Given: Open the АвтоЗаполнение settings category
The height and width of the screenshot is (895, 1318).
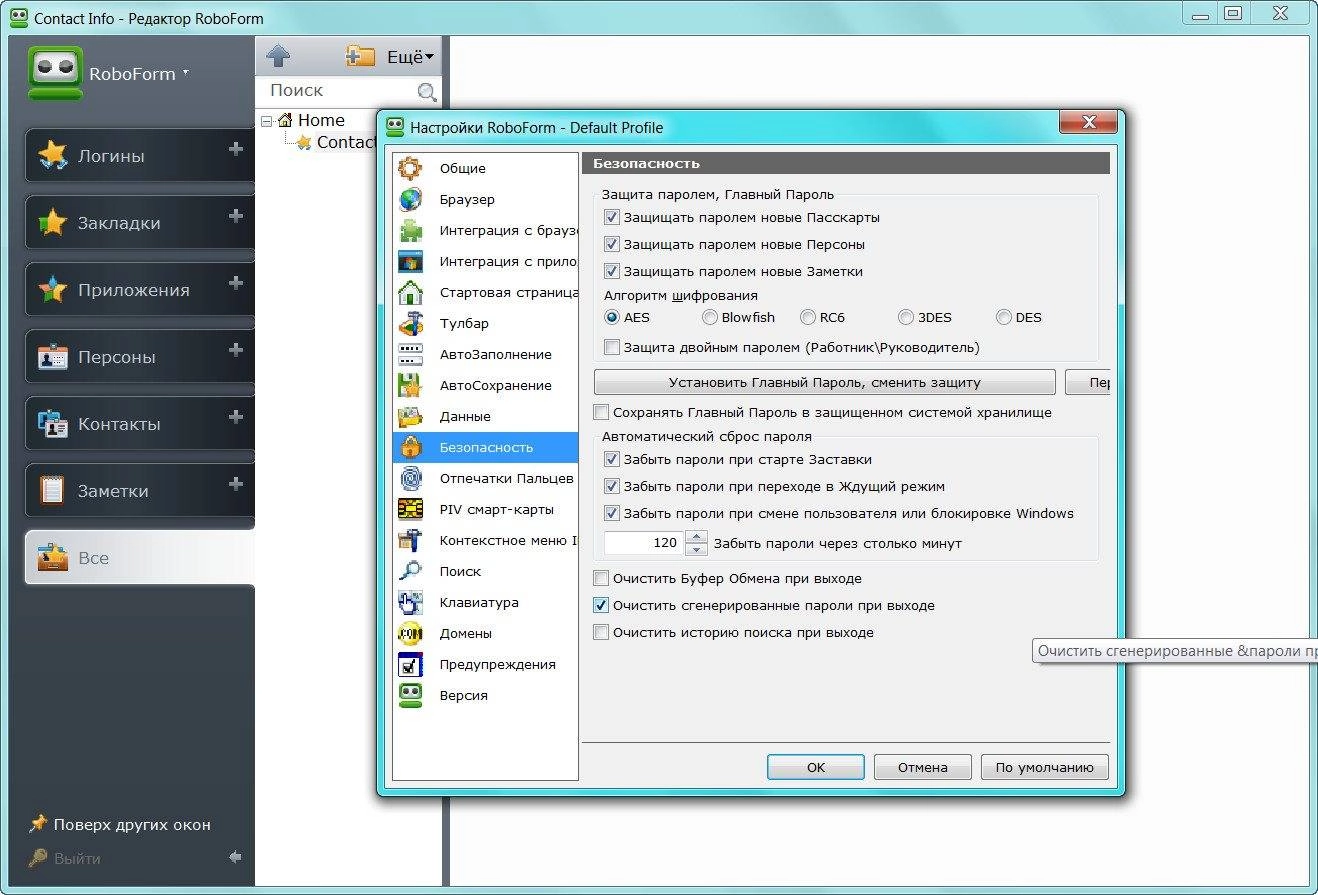Looking at the screenshot, I should coord(485,354).
